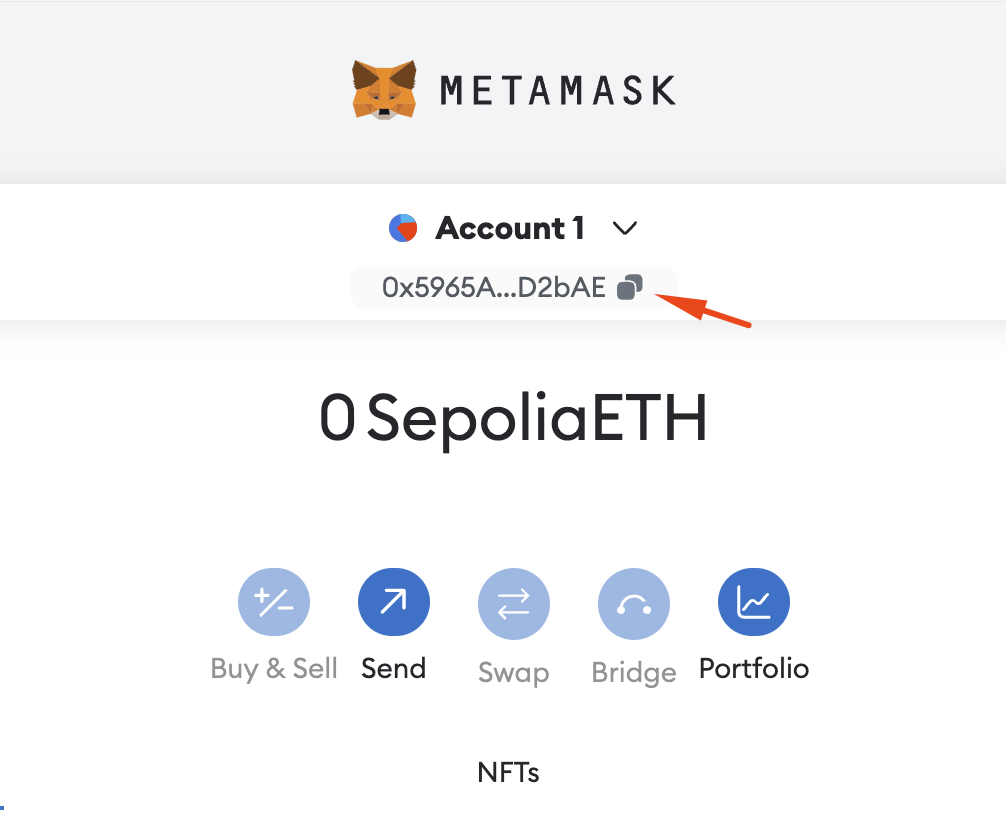
Task: Click the 0 SepoliaETH balance
Action: [513, 419]
